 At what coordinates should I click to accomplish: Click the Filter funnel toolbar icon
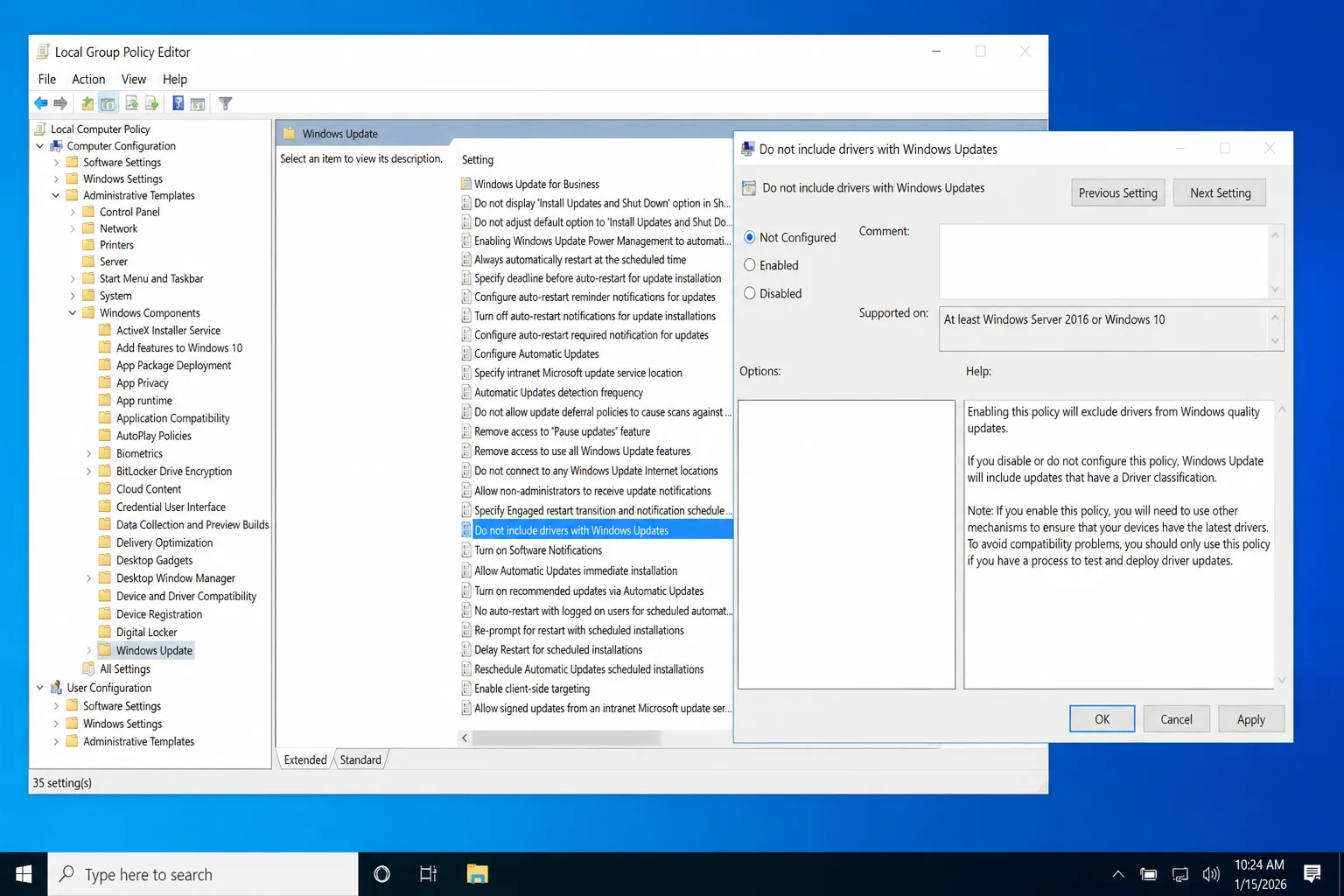point(225,103)
